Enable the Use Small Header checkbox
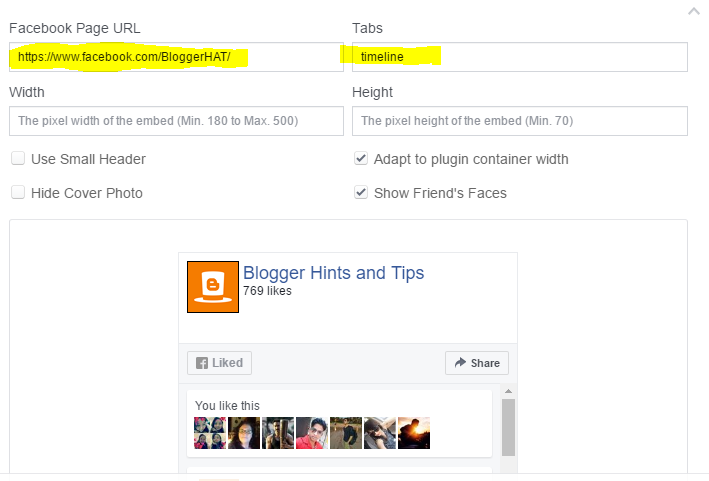This screenshot has width=709, height=481. pos(18,158)
